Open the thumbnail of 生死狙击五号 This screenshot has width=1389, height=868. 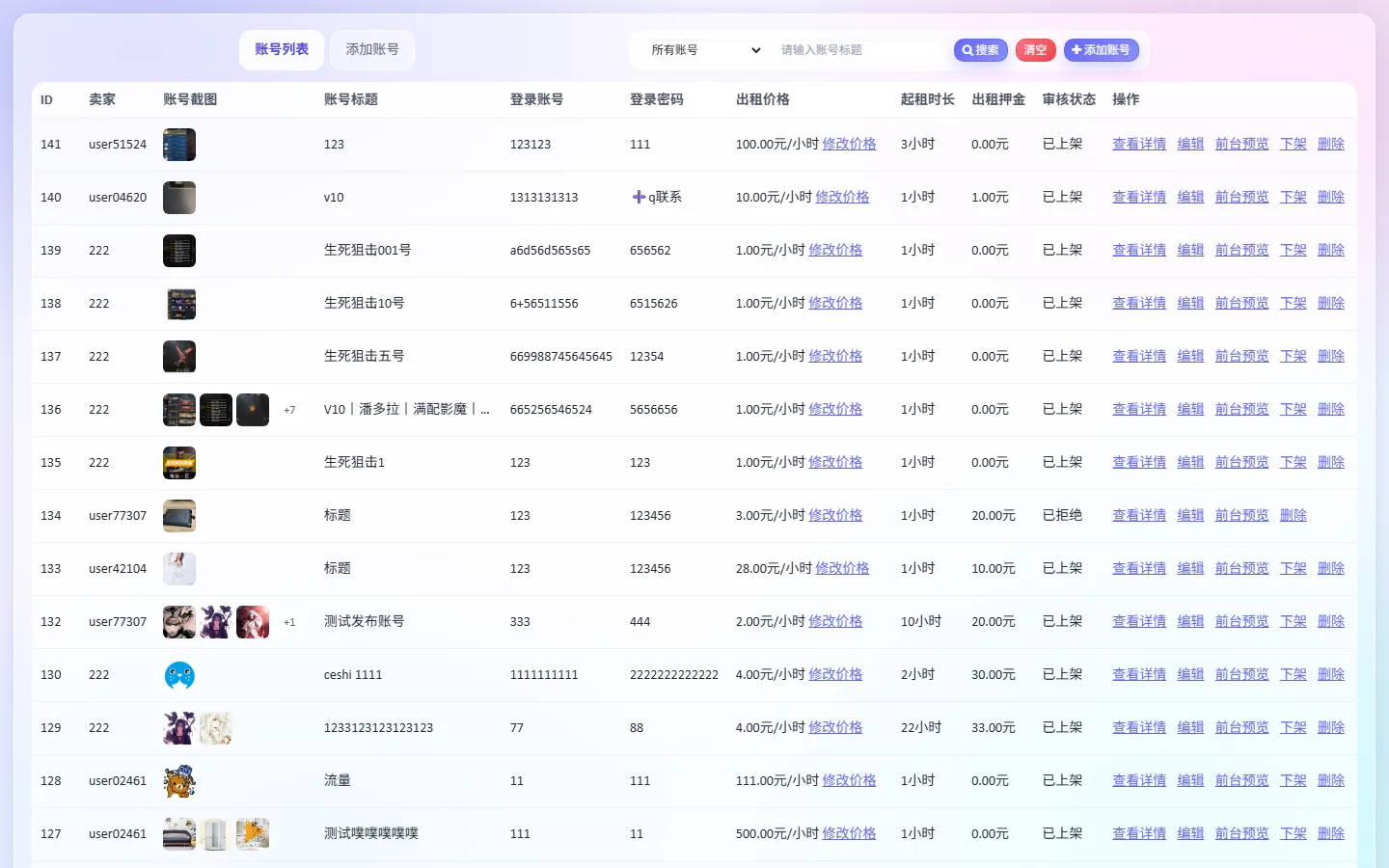coord(179,357)
